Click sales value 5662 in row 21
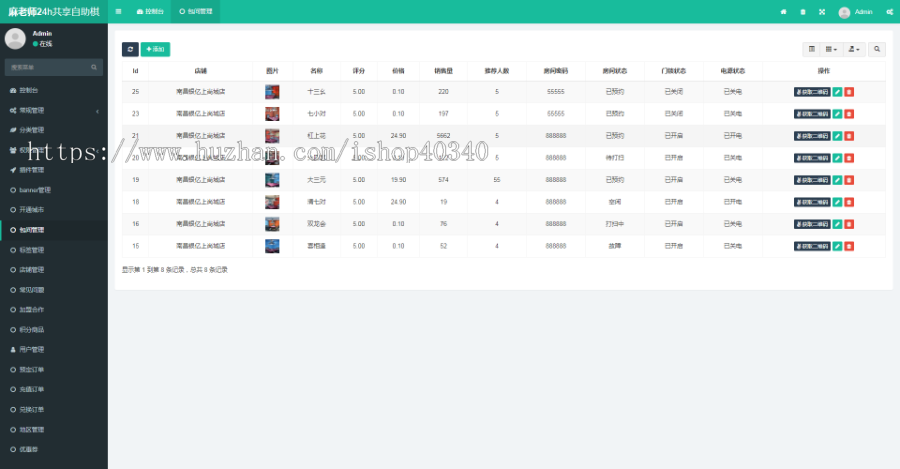This screenshot has width=900, height=469. coord(444,136)
